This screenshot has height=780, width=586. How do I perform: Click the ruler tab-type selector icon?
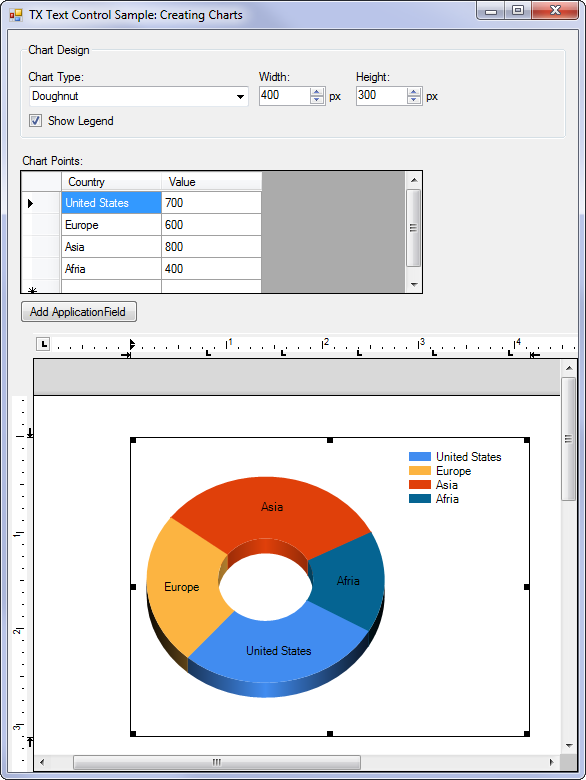[43, 344]
